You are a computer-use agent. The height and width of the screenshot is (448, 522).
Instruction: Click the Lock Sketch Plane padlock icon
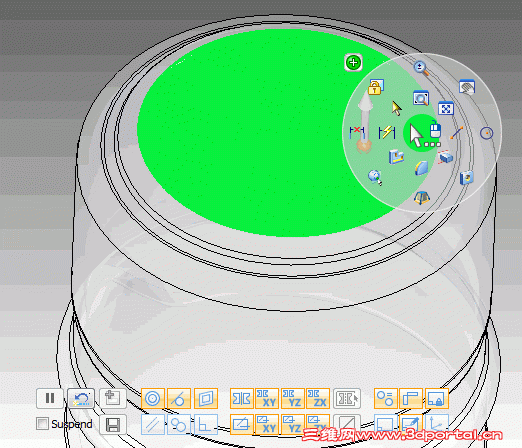(x=376, y=87)
